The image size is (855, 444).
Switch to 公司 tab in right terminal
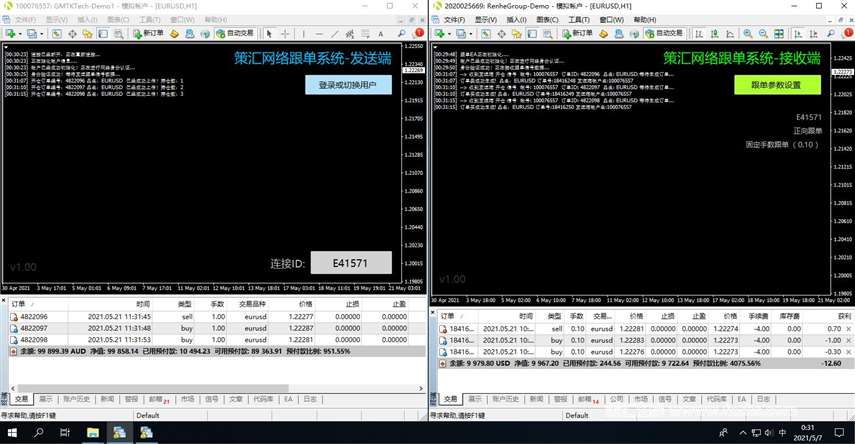pos(616,399)
